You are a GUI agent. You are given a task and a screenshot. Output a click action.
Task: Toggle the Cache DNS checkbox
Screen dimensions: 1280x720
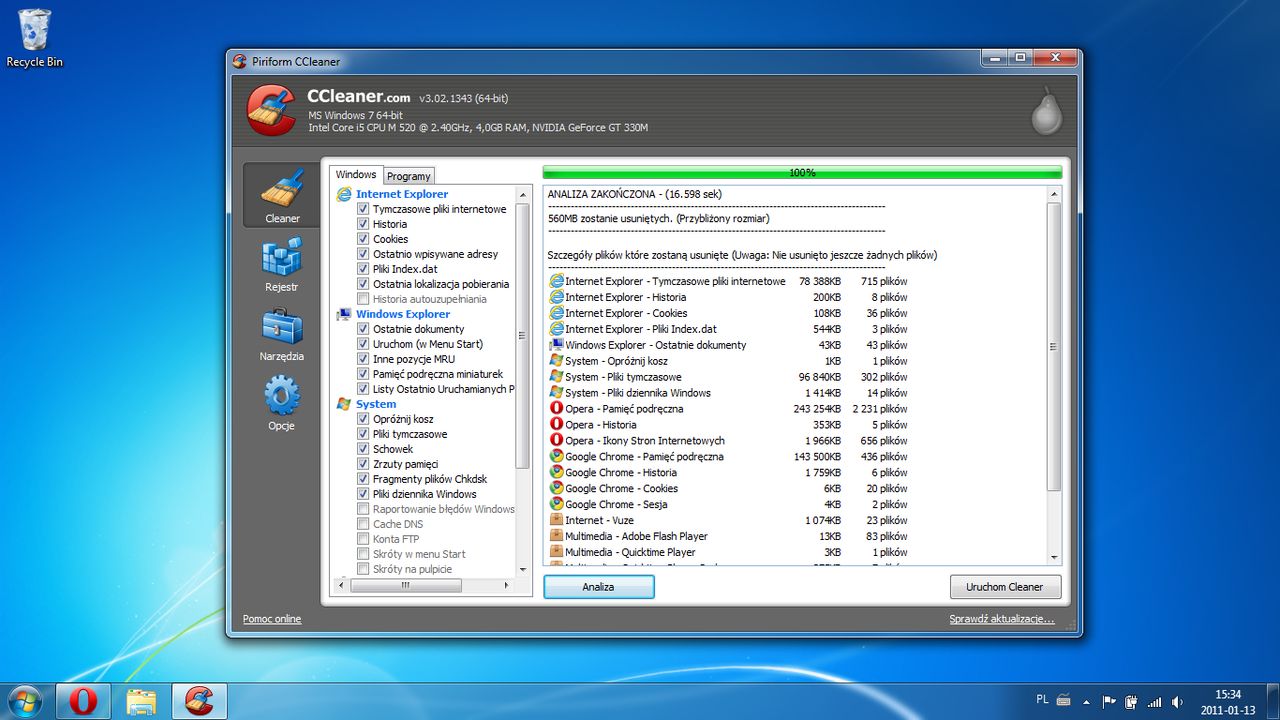tap(364, 524)
